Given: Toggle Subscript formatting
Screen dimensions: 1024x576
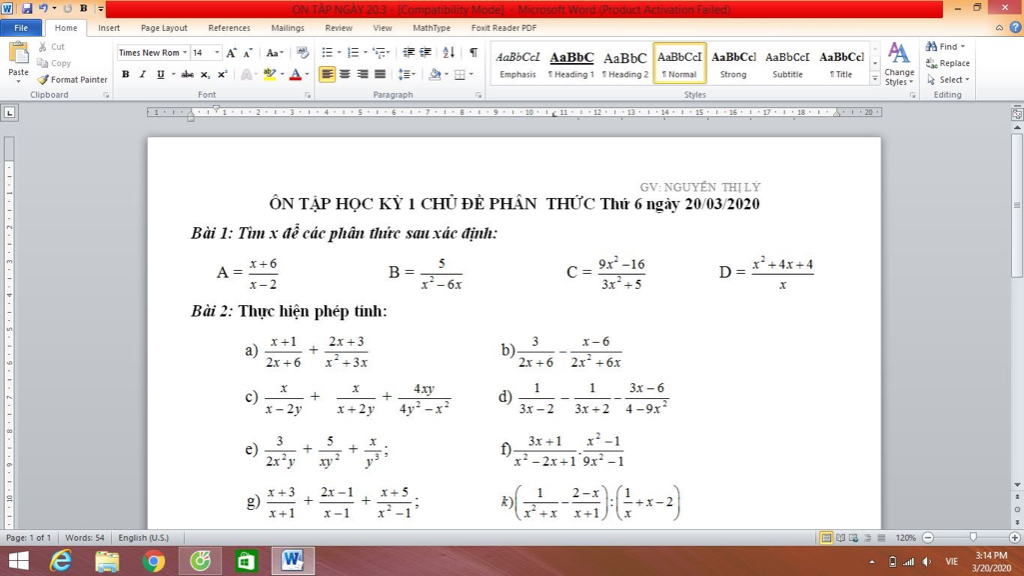Looking at the screenshot, I should [x=205, y=74].
